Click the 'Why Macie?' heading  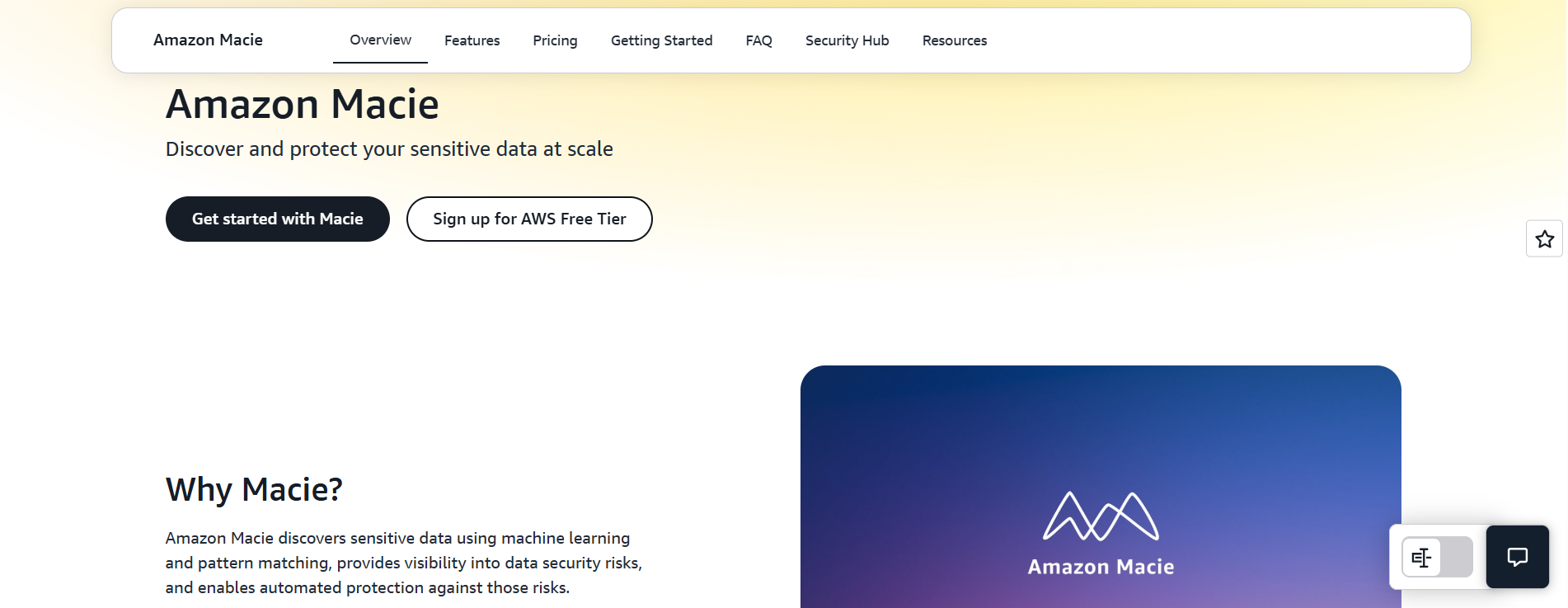tap(254, 489)
